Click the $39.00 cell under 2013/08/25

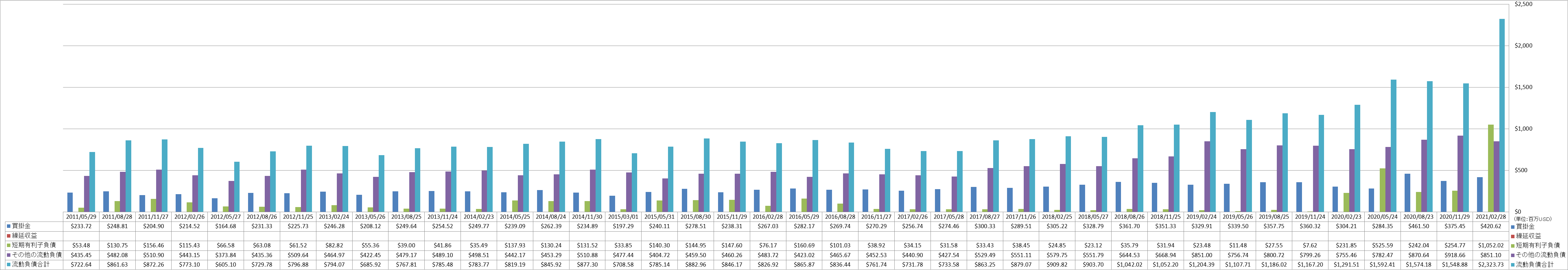[x=407, y=245]
